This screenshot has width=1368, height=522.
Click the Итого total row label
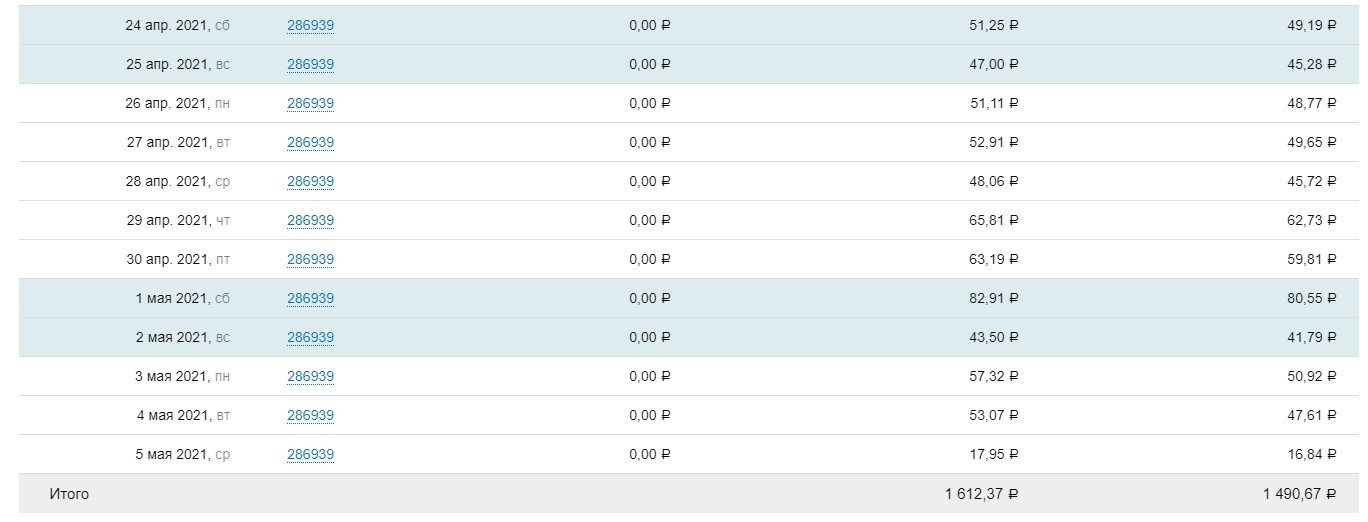coord(69,494)
